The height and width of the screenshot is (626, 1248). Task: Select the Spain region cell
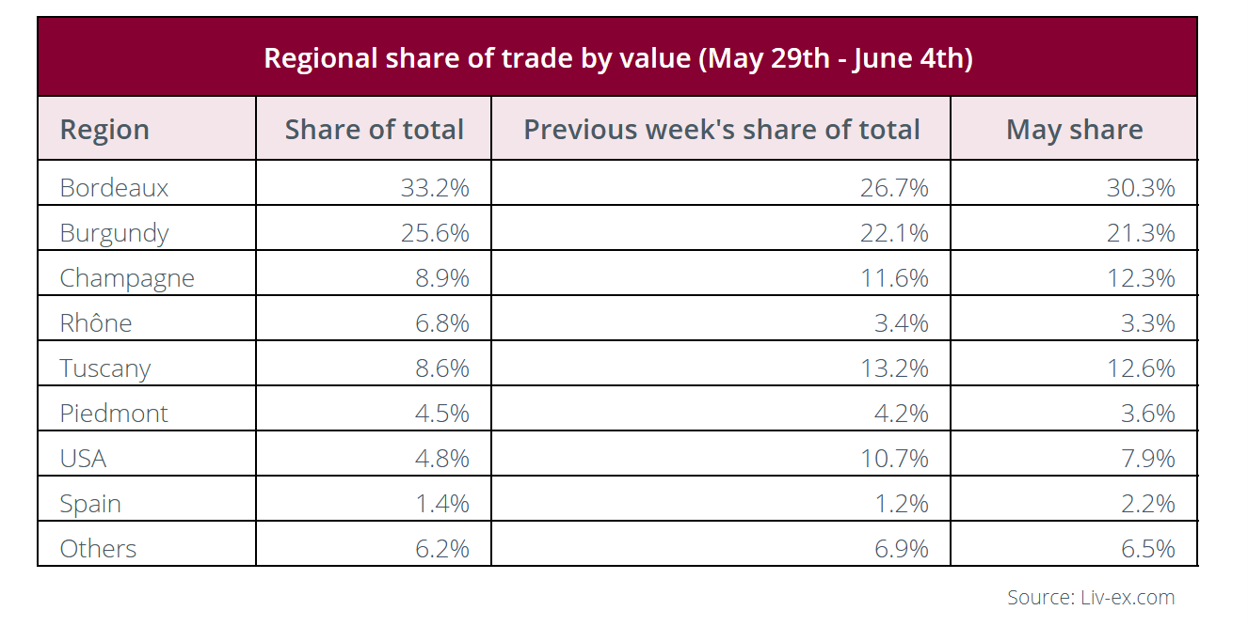point(90,504)
